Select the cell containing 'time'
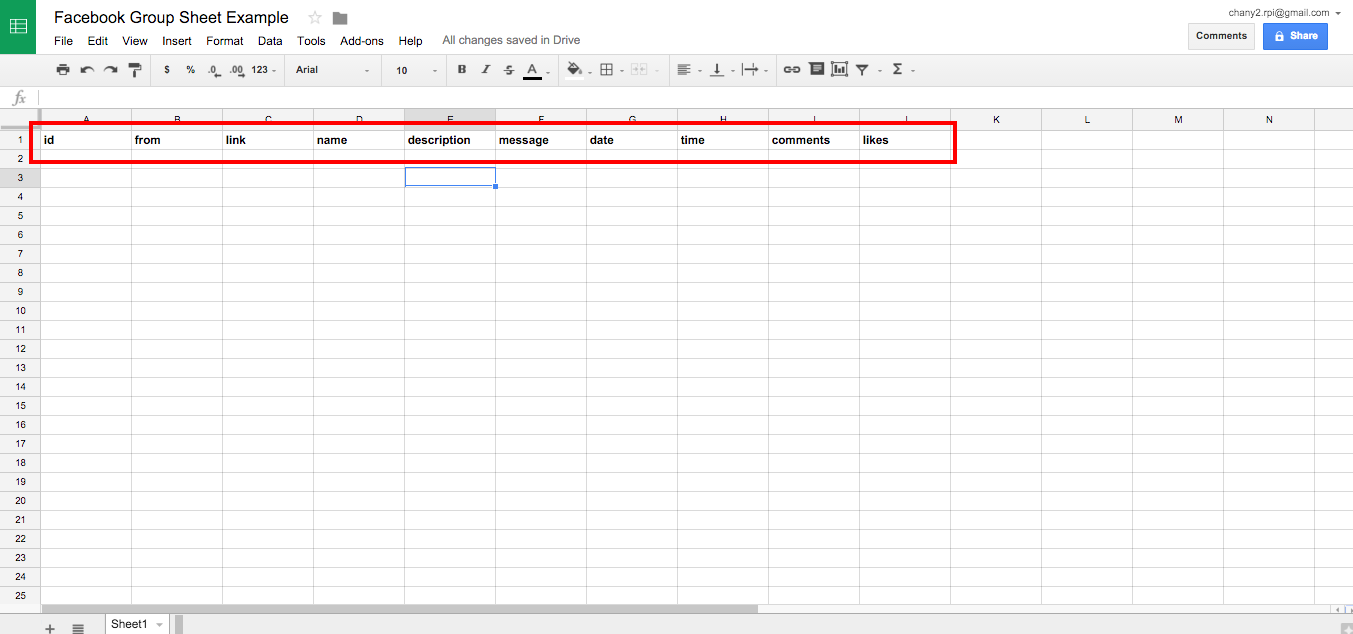Image resolution: width=1353 pixels, height=634 pixels. [723, 140]
